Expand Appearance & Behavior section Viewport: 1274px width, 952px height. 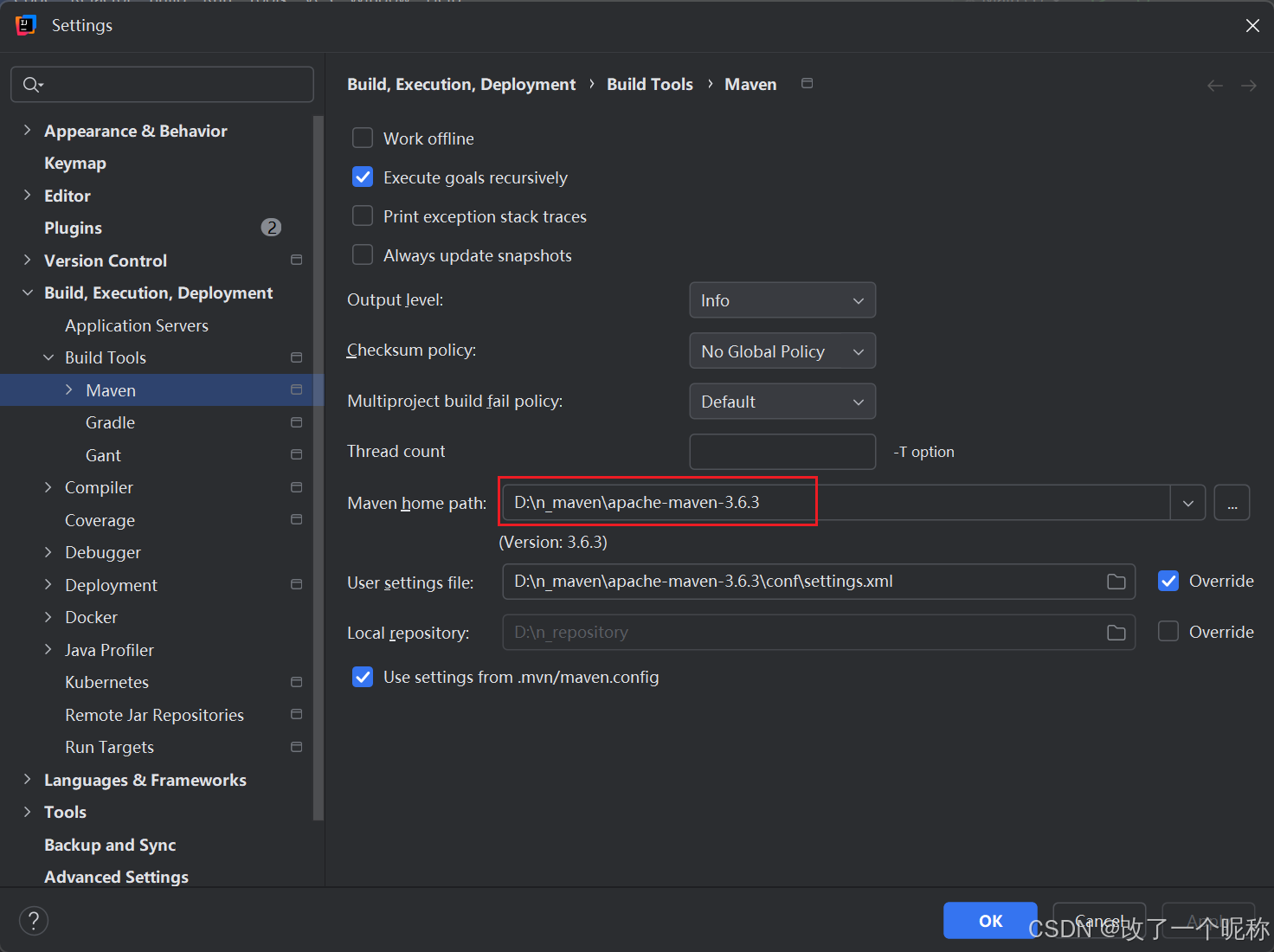click(x=27, y=130)
